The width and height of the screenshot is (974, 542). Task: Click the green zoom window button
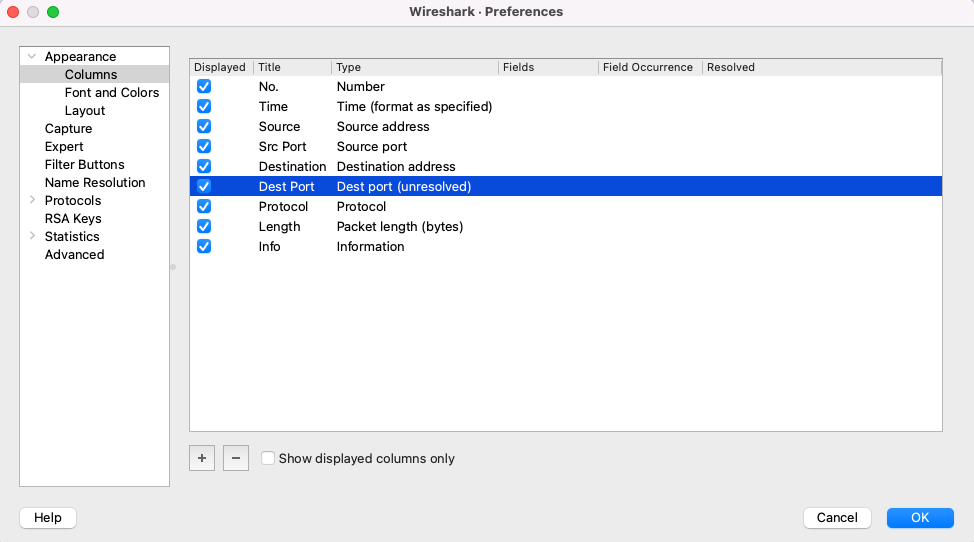[x=53, y=12]
